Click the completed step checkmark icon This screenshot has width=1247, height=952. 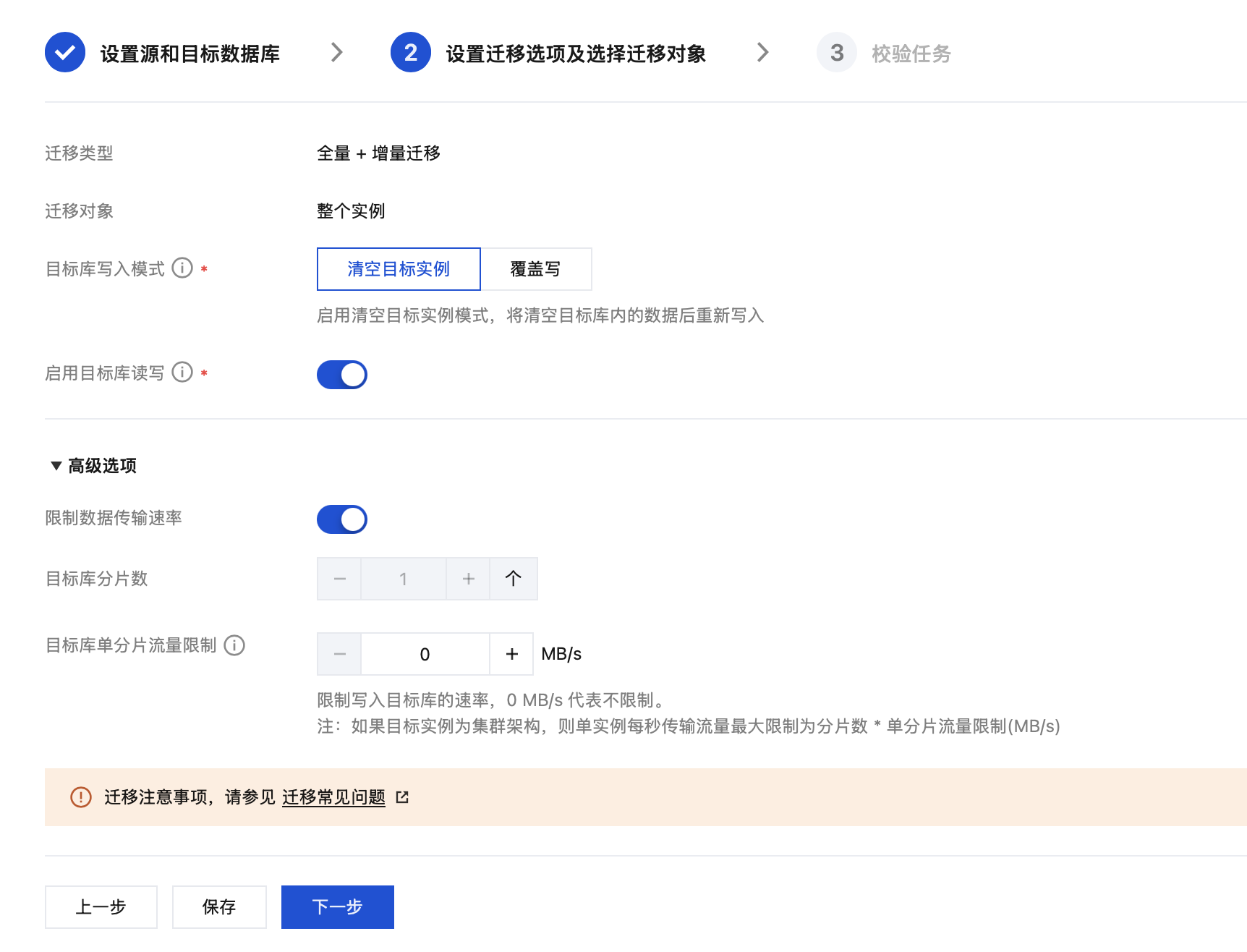pos(65,53)
